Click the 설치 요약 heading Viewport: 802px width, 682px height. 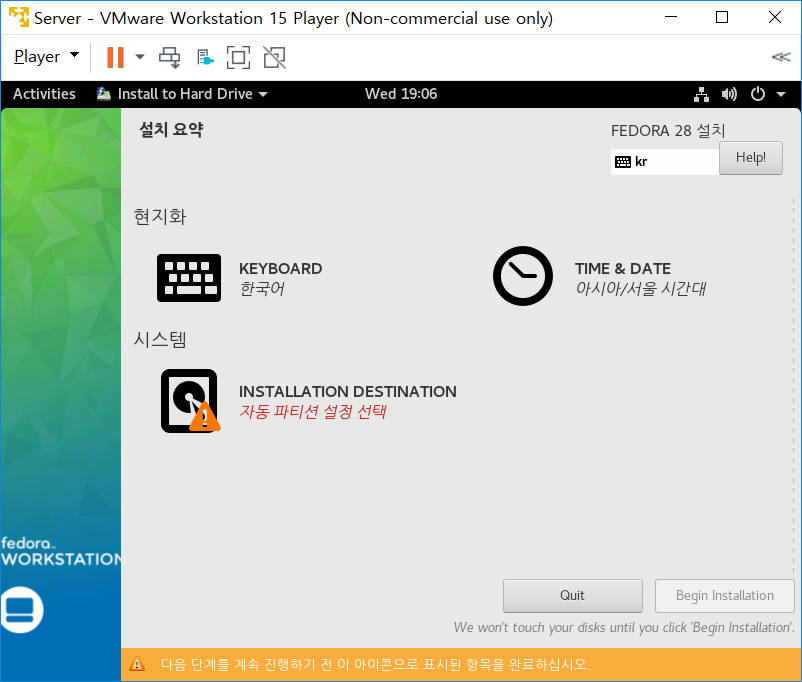click(171, 129)
